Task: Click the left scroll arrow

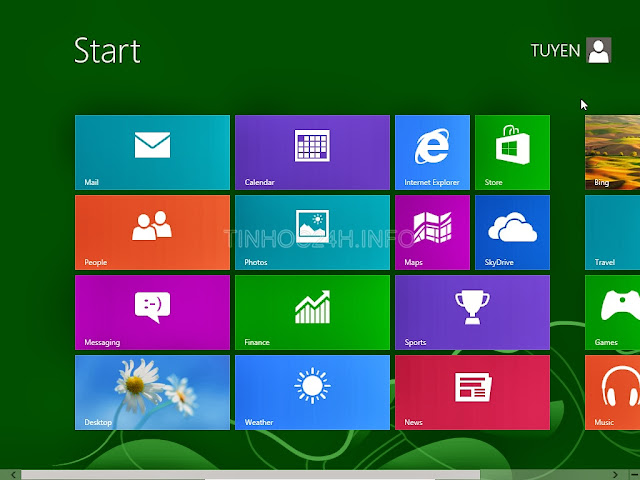Action: pos(13,475)
